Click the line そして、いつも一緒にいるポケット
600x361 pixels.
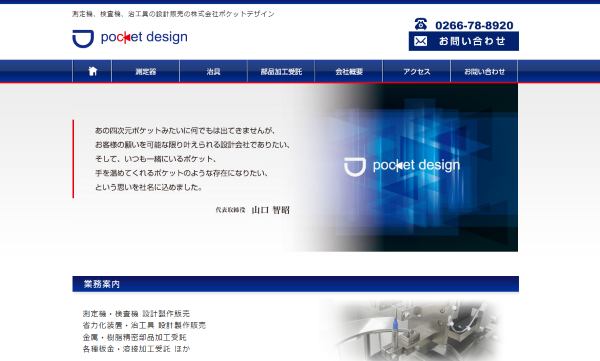click(x=156, y=159)
